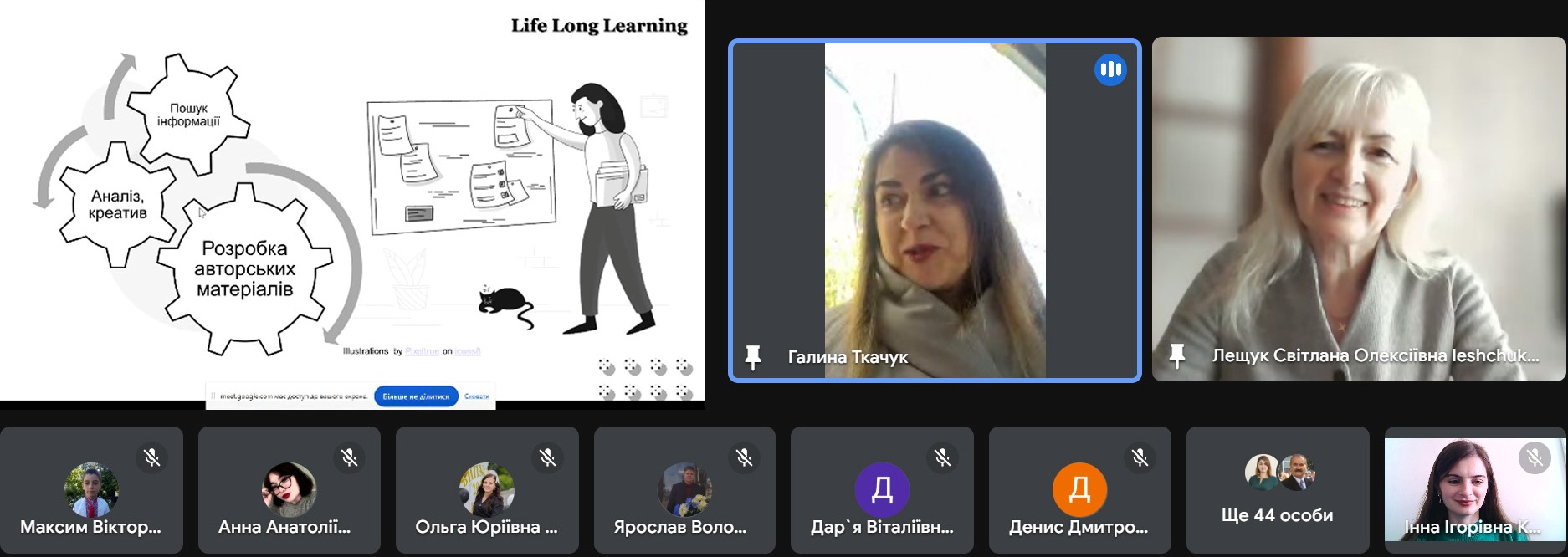
Task: Expand the "Ще 44 особи" participants tile
Action: (1277, 490)
